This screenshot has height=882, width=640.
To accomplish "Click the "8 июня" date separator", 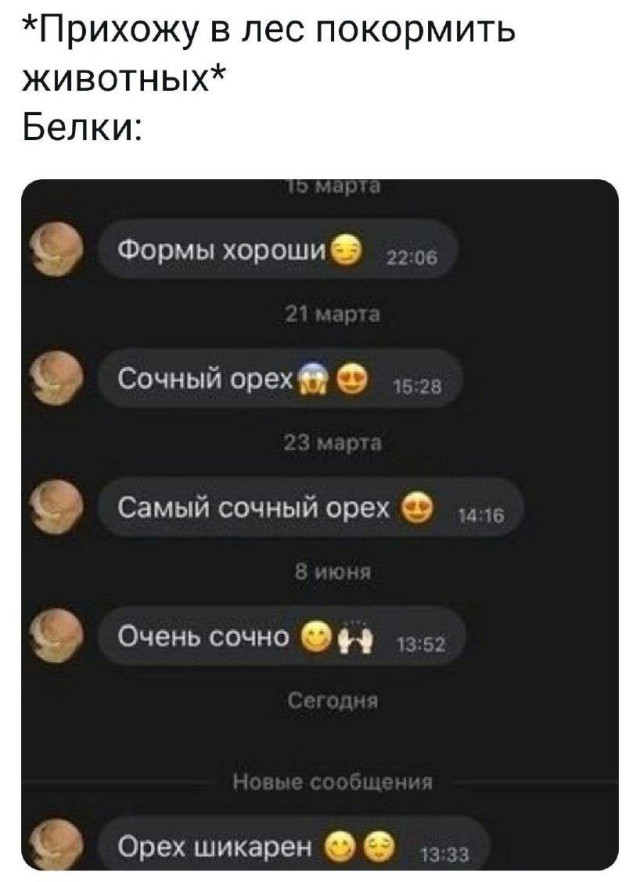I will point(333,573).
